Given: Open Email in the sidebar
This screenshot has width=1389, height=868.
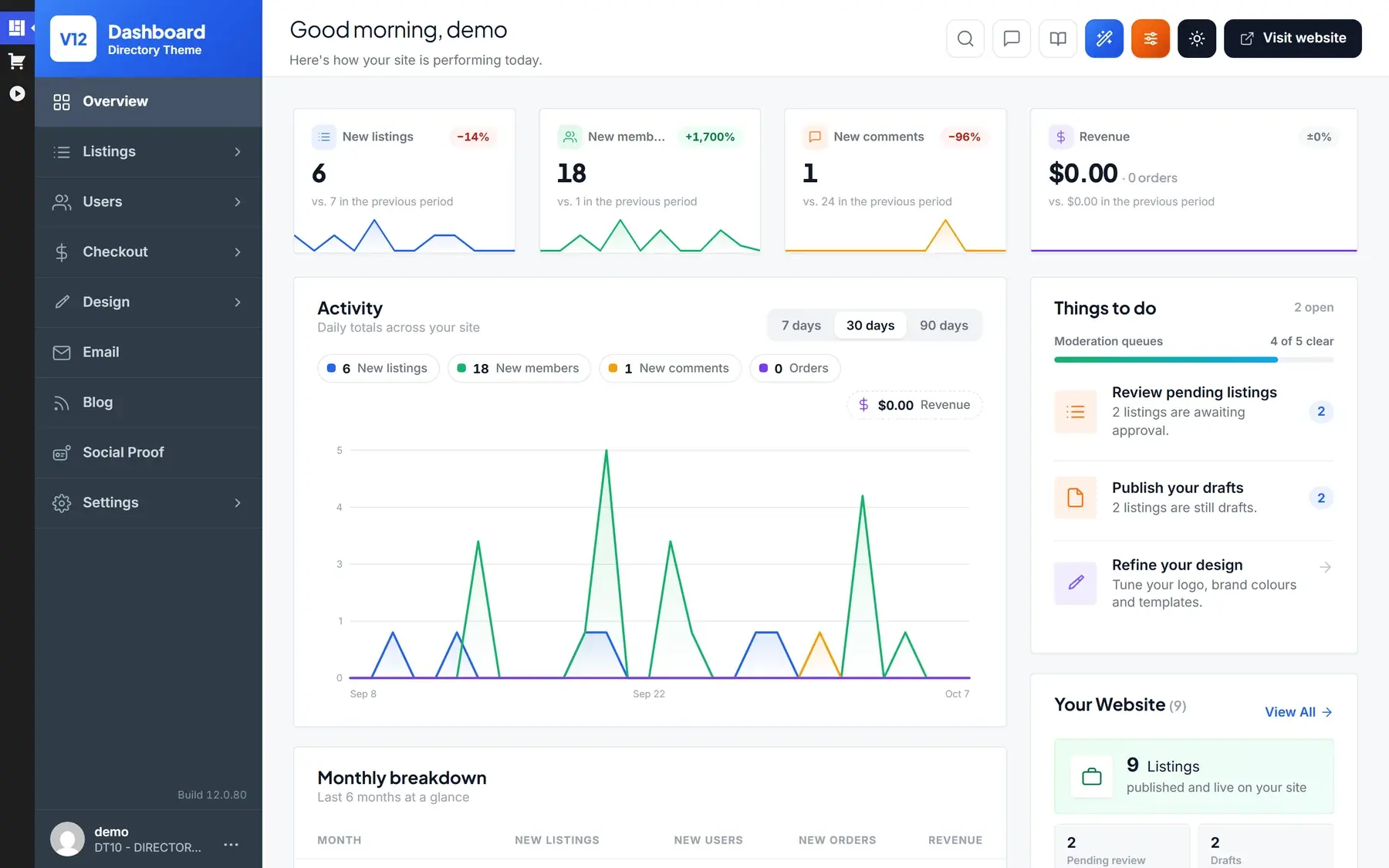Looking at the screenshot, I should 148,353.
